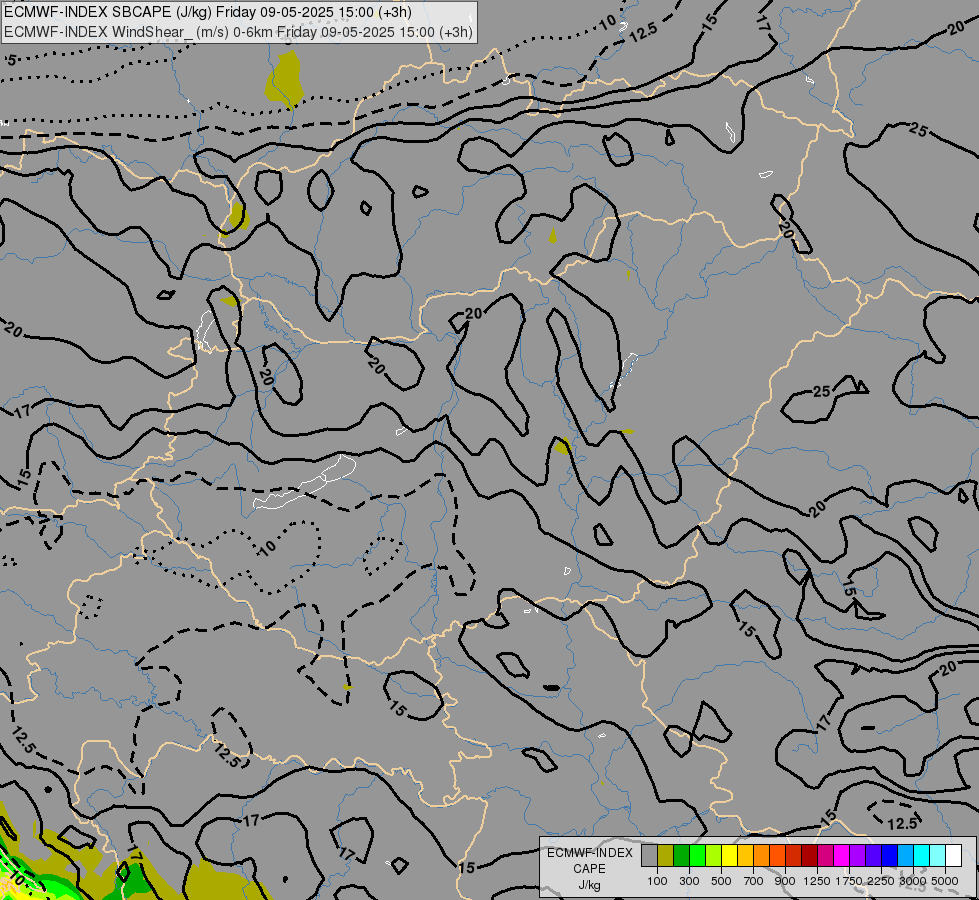Click the ECMWF-INDEX text in the legend
Screen dimensions: 979x900
point(590,853)
